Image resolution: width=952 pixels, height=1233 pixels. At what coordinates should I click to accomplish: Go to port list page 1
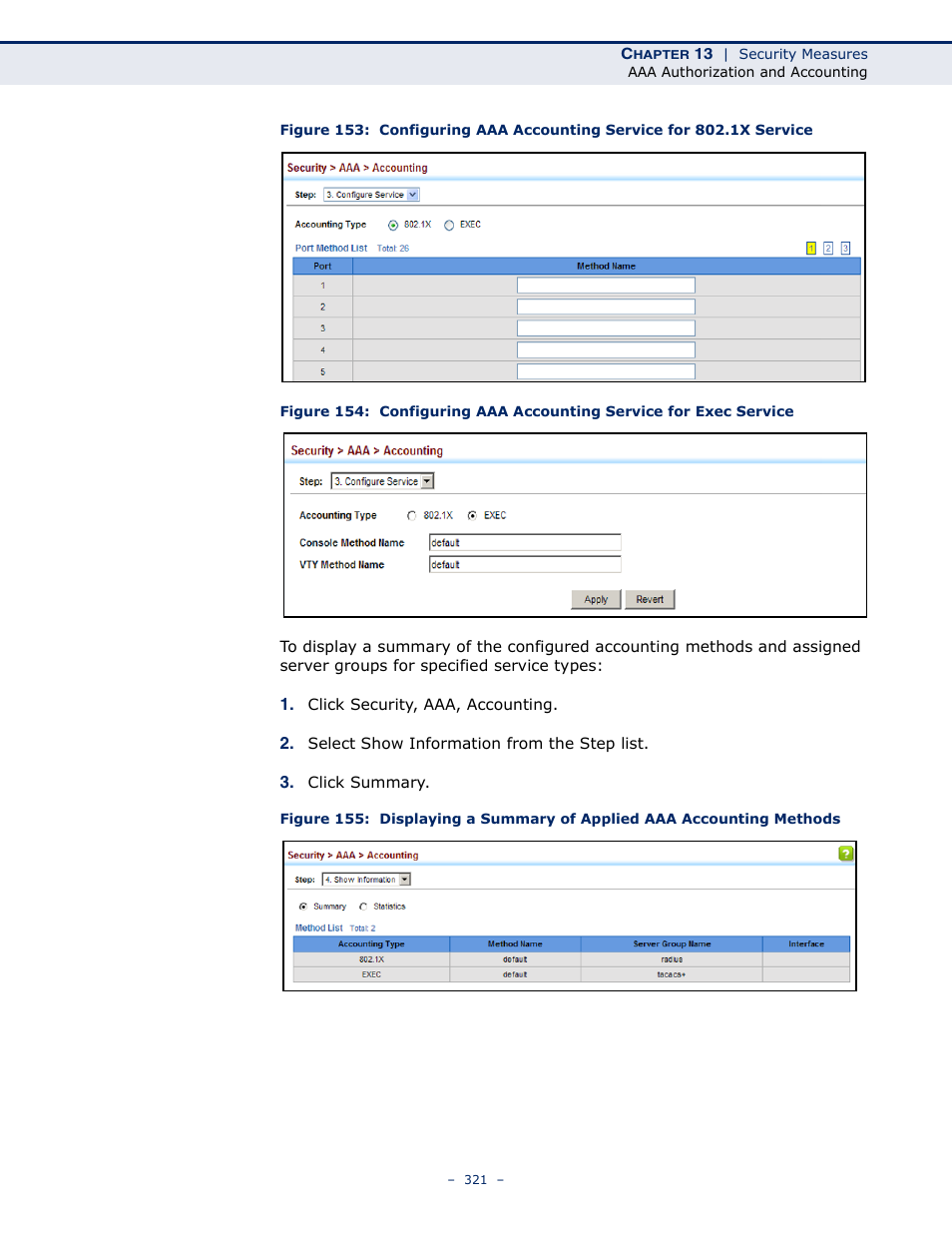tap(811, 249)
